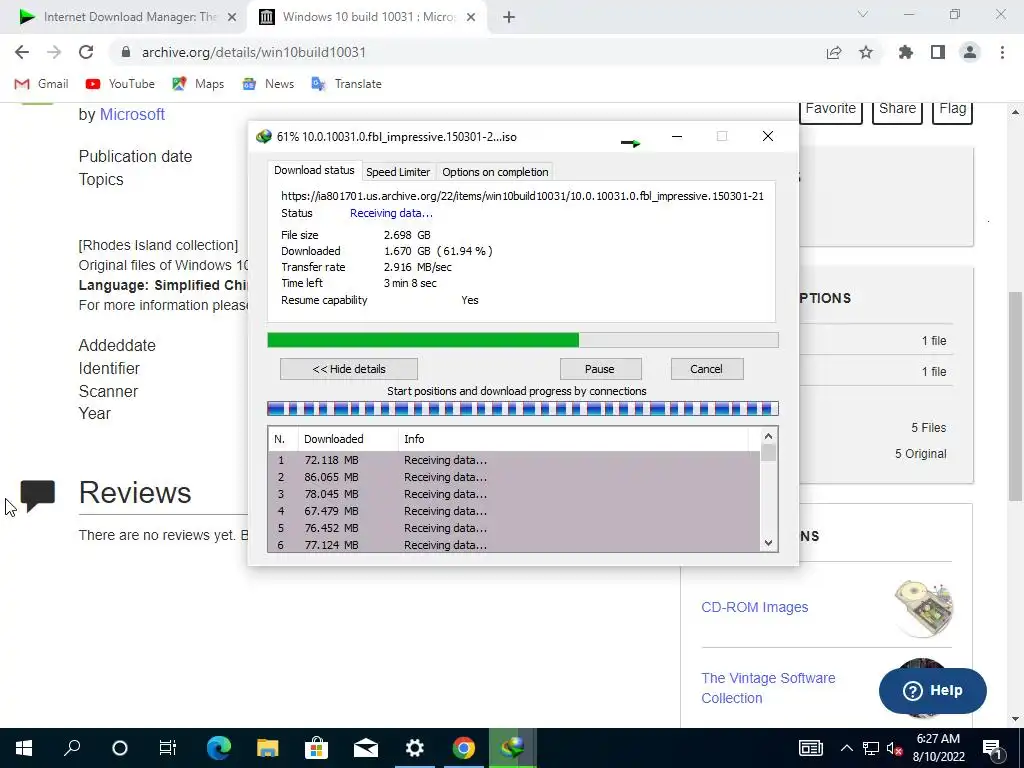
Task: Click the Downloaded column header
Action: 348,439
